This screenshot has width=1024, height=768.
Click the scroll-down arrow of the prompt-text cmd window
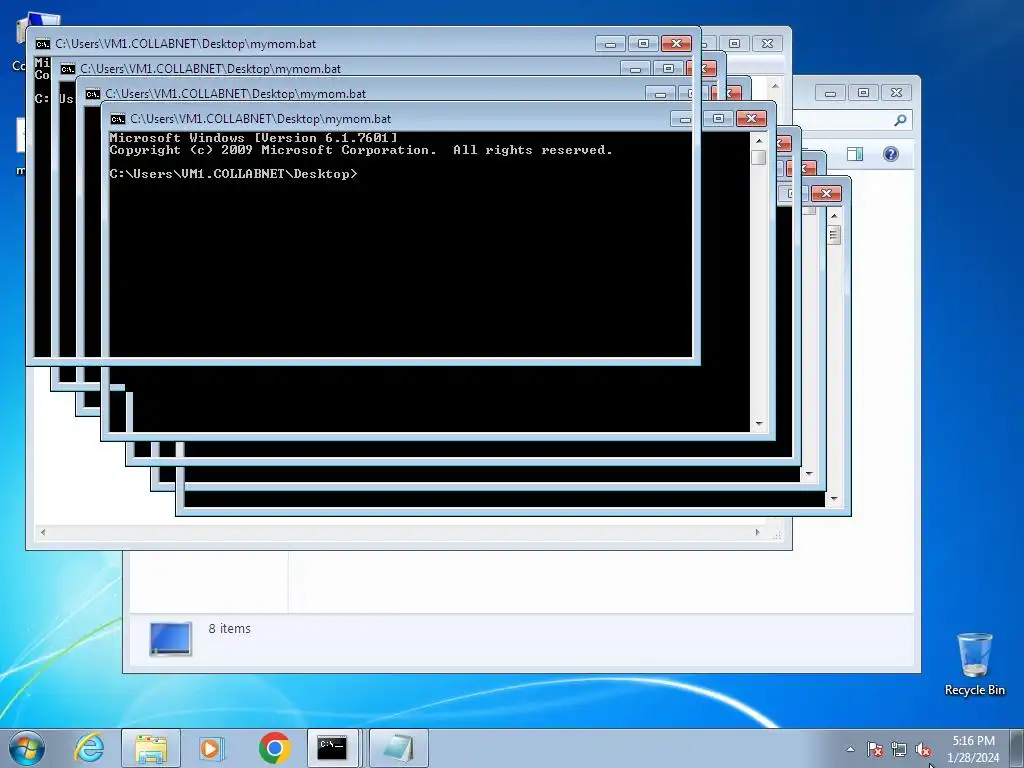759,424
